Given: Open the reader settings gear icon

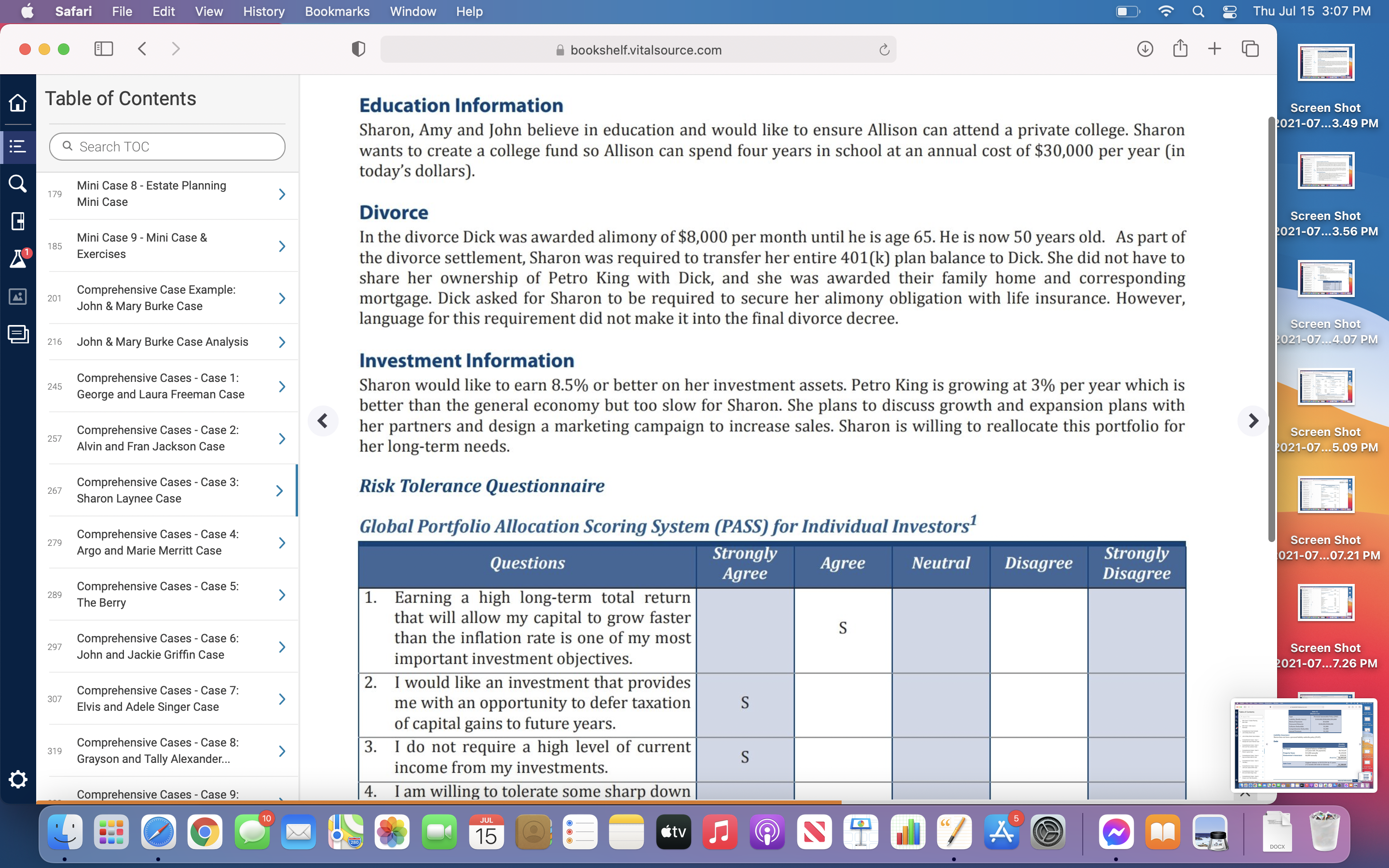Looking at the screenshot, I should (18, 779).
